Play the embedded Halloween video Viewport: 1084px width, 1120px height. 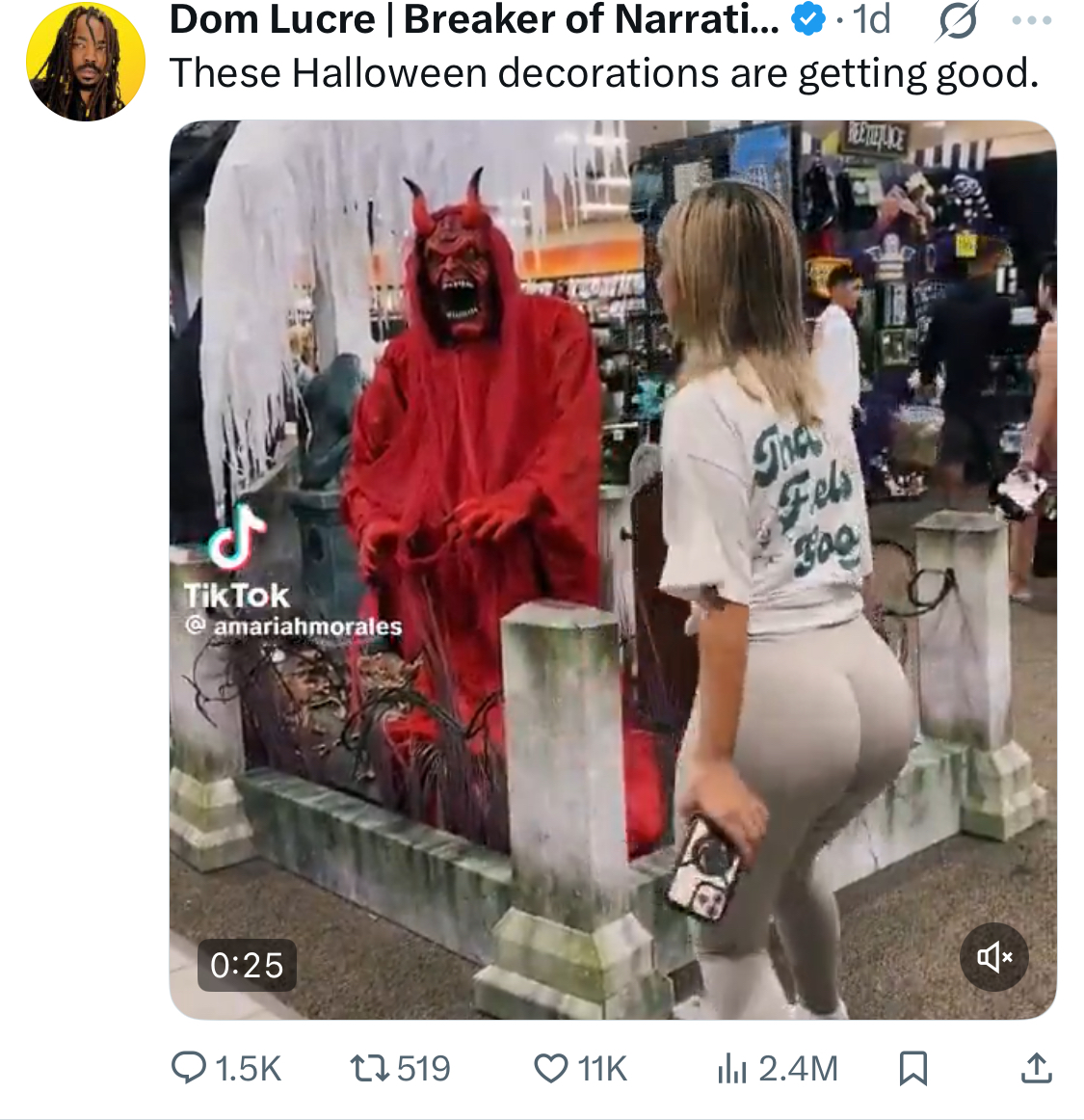click(x=613, y=570)
